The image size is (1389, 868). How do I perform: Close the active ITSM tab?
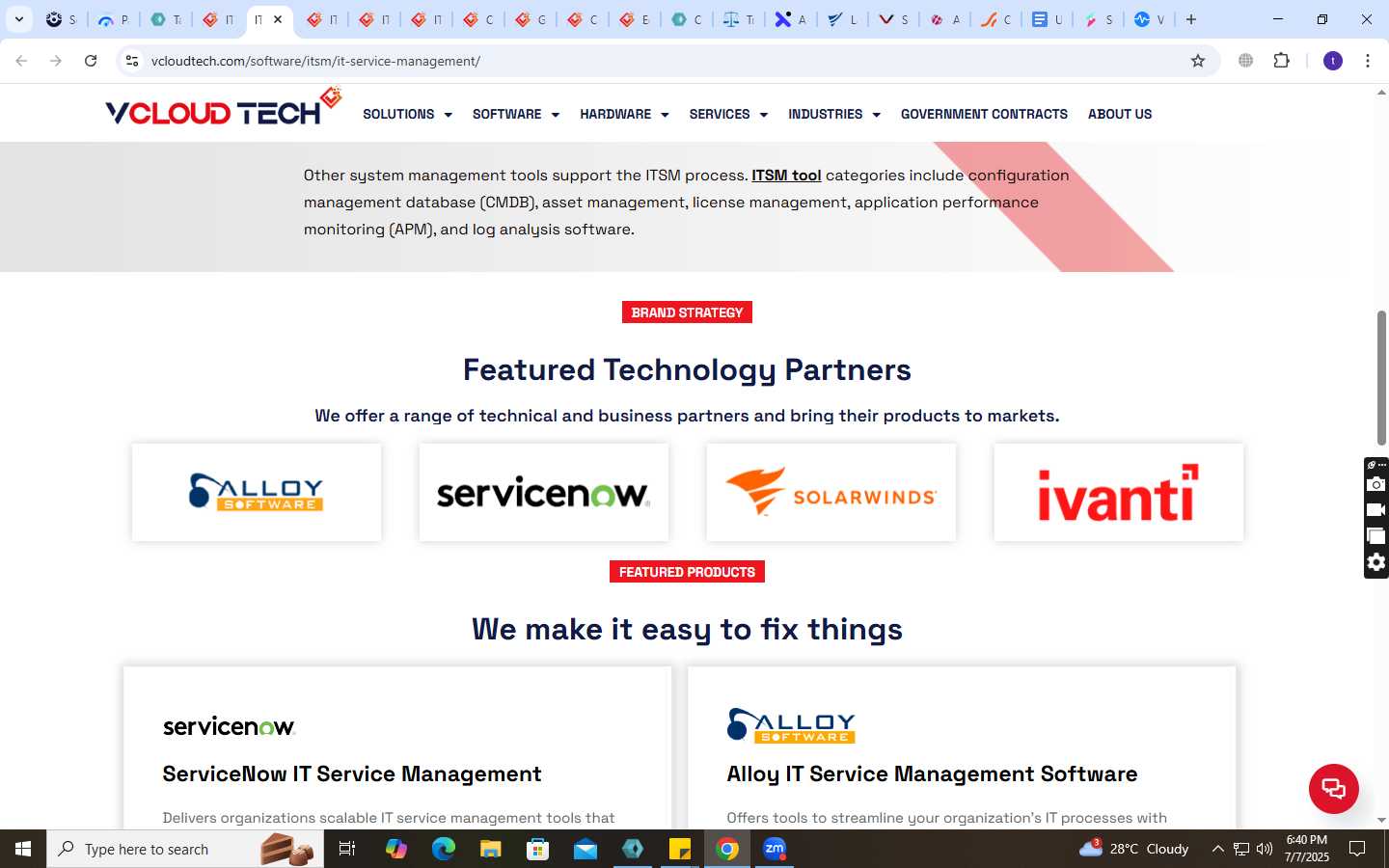(278, 19)
